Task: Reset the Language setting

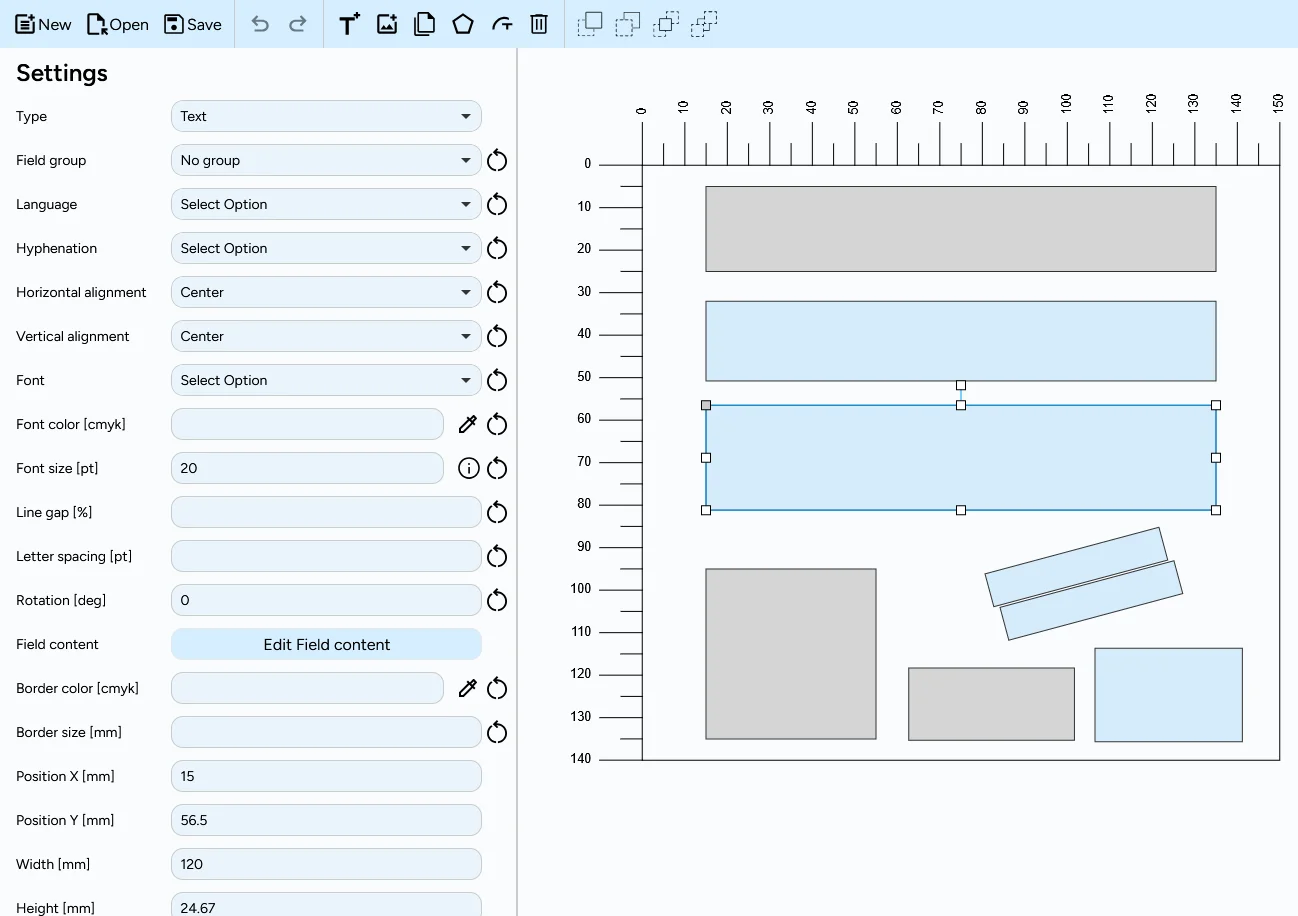Action: click(x=497, y=205)
